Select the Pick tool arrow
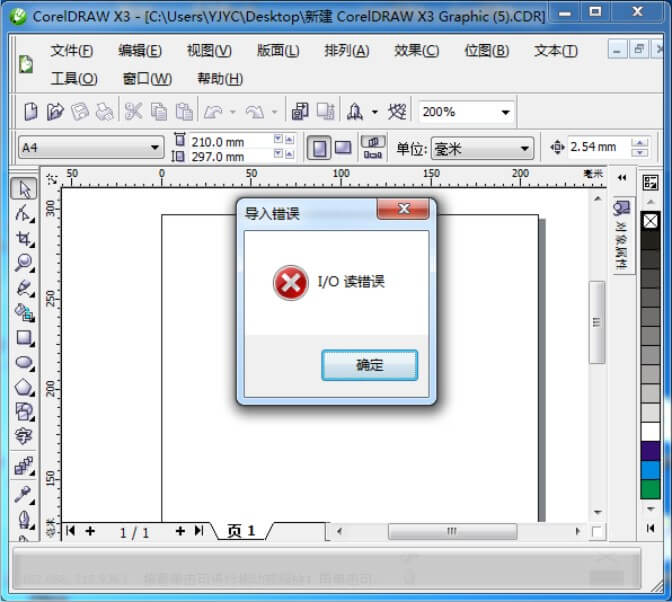Image resolution: width=672 pixels, height=602 pixels. (x=24, y=189)
